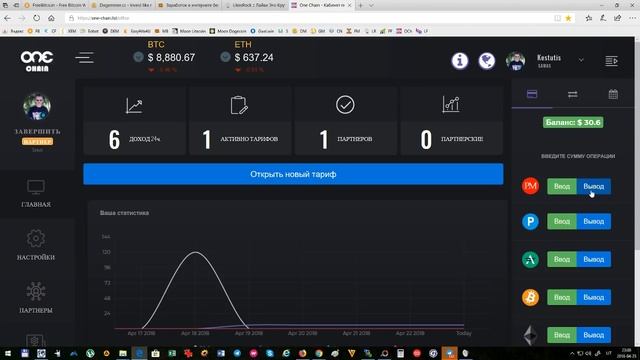The height and width of the screenshot is (360, 640).
Task: Click Вывод for Ethereum
Action: click(x=594, y=335)
